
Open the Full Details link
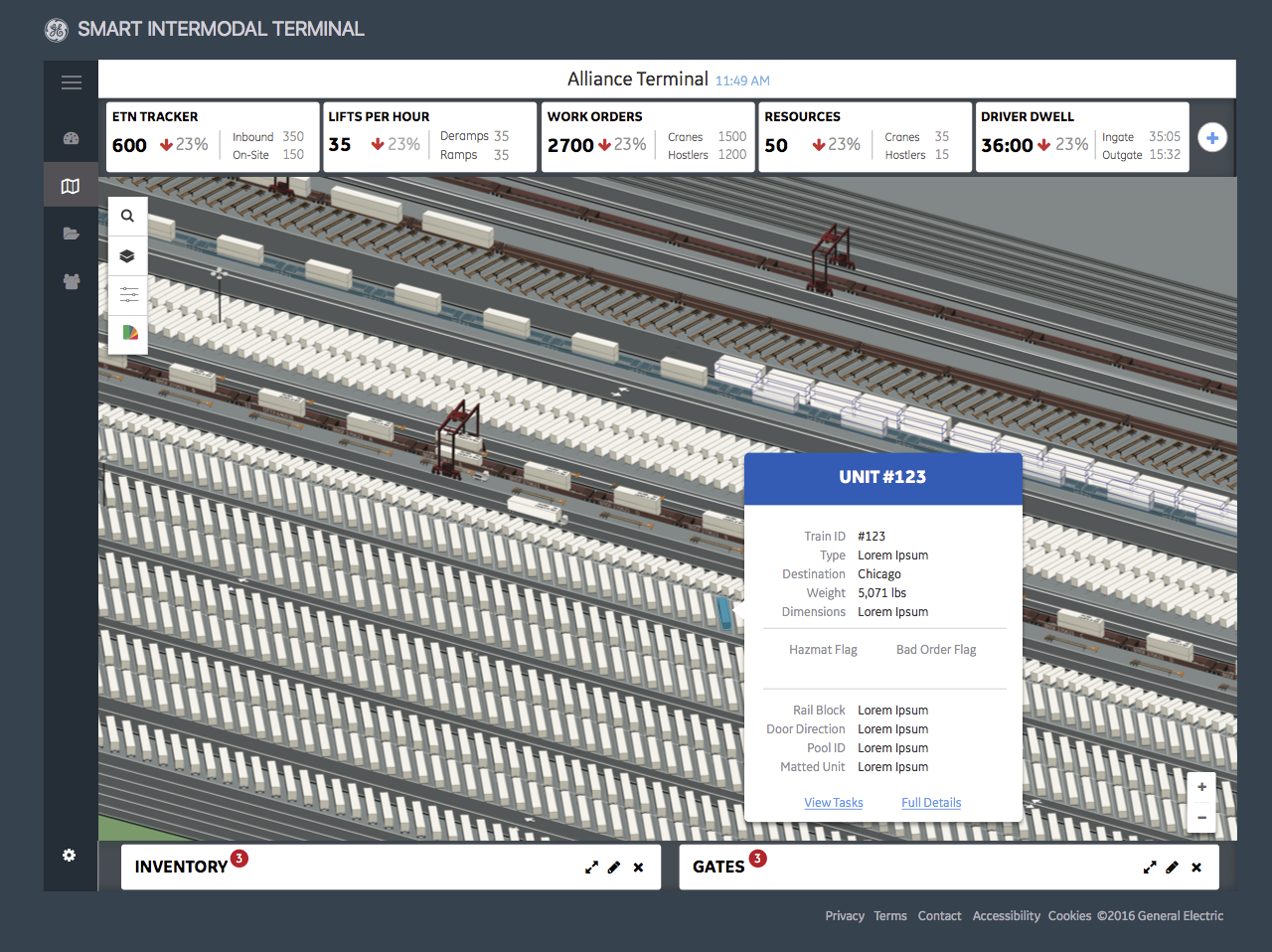(x=931, y=803)
